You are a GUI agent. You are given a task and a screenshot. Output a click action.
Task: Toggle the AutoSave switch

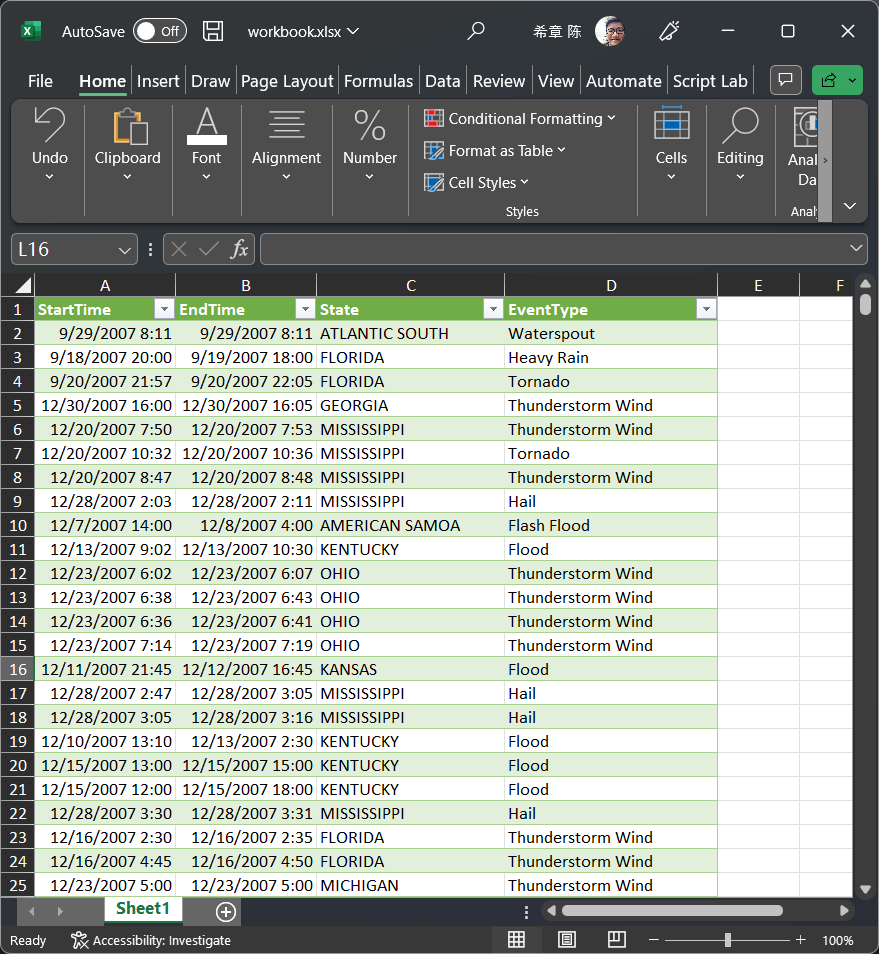pos(160,31)
